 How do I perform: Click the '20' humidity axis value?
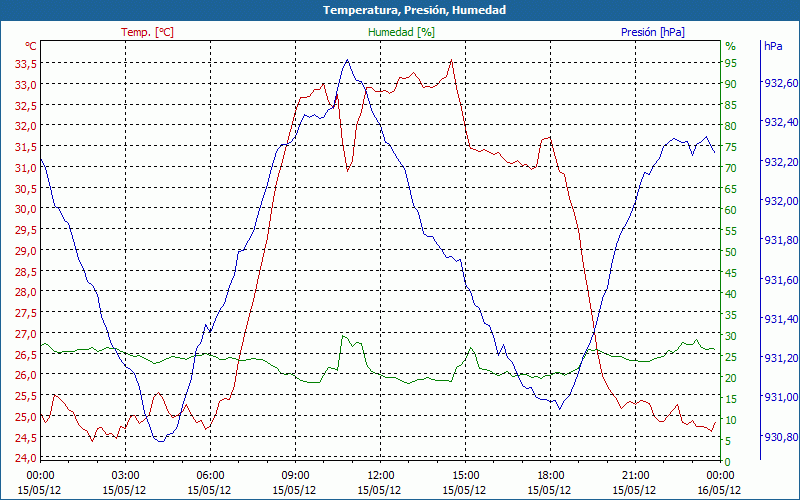(x=731, y=378)
